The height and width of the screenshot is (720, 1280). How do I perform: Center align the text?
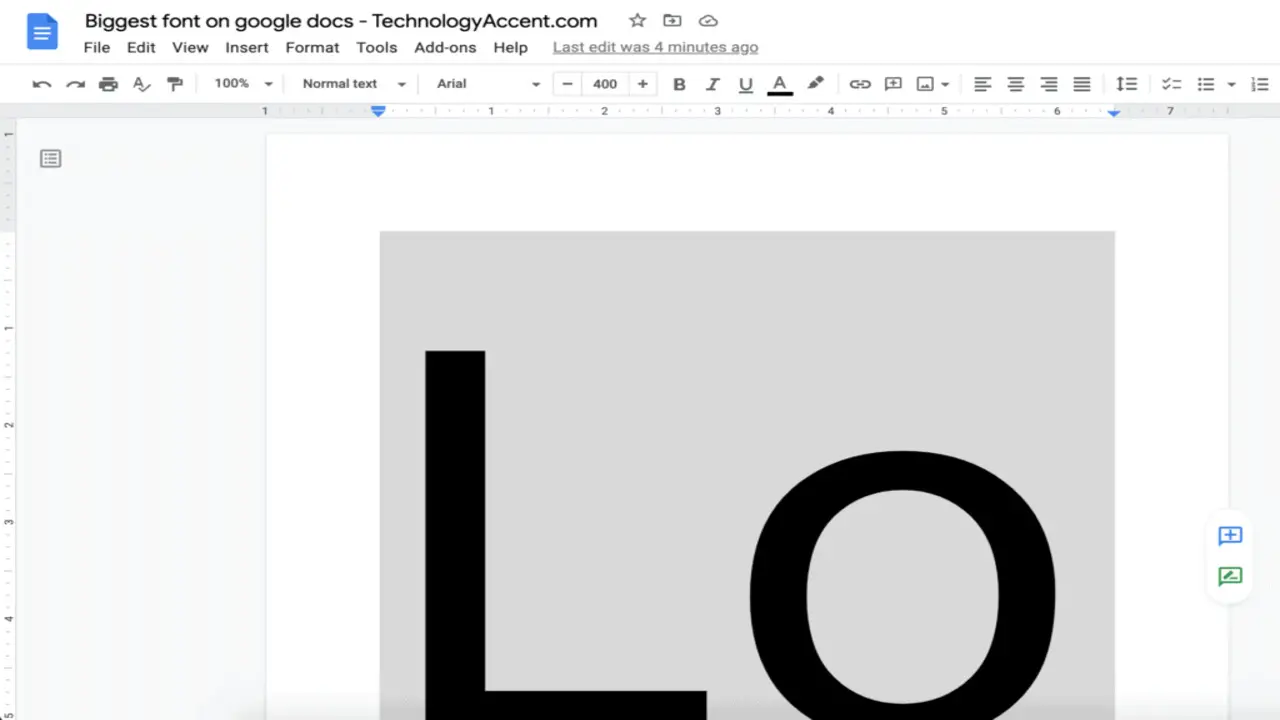[1016, 84]
